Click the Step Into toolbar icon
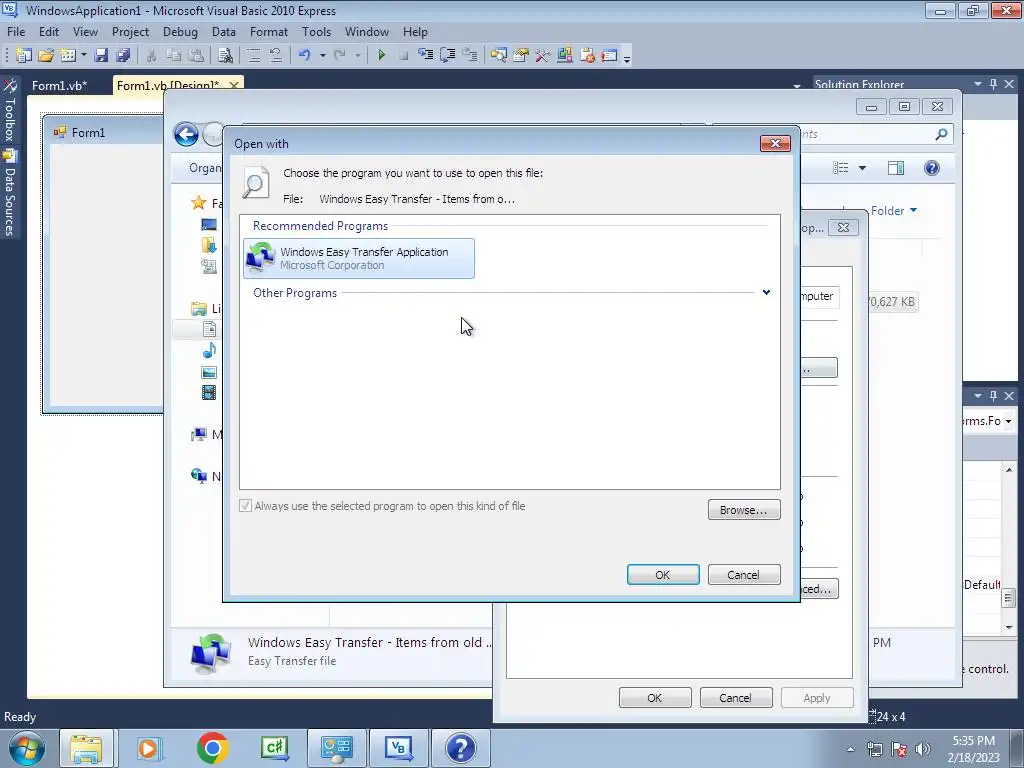Viewport: 1024px width, 768px height. point(426,56)
